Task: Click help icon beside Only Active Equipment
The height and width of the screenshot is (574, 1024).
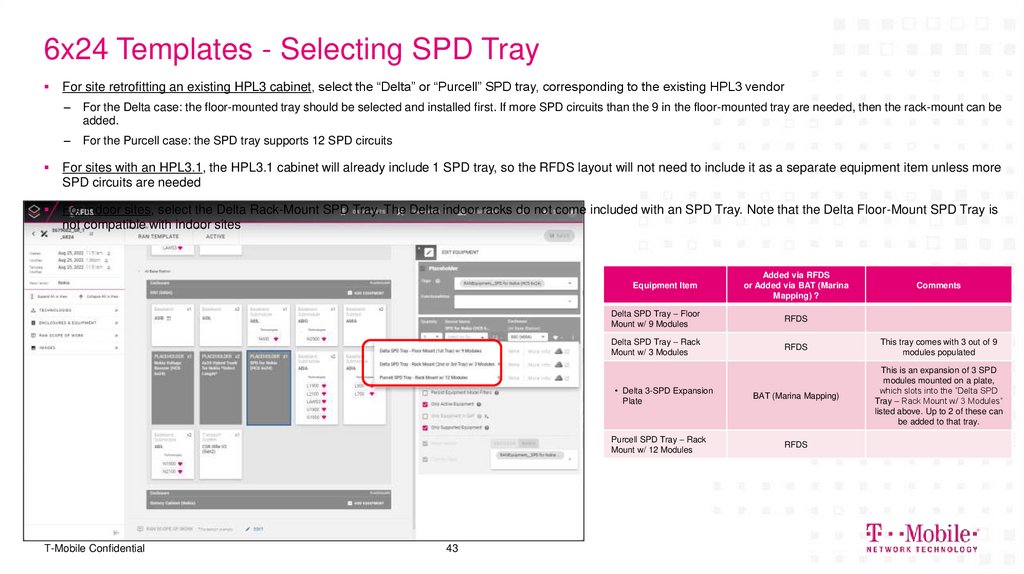Action: click(479, 404)
